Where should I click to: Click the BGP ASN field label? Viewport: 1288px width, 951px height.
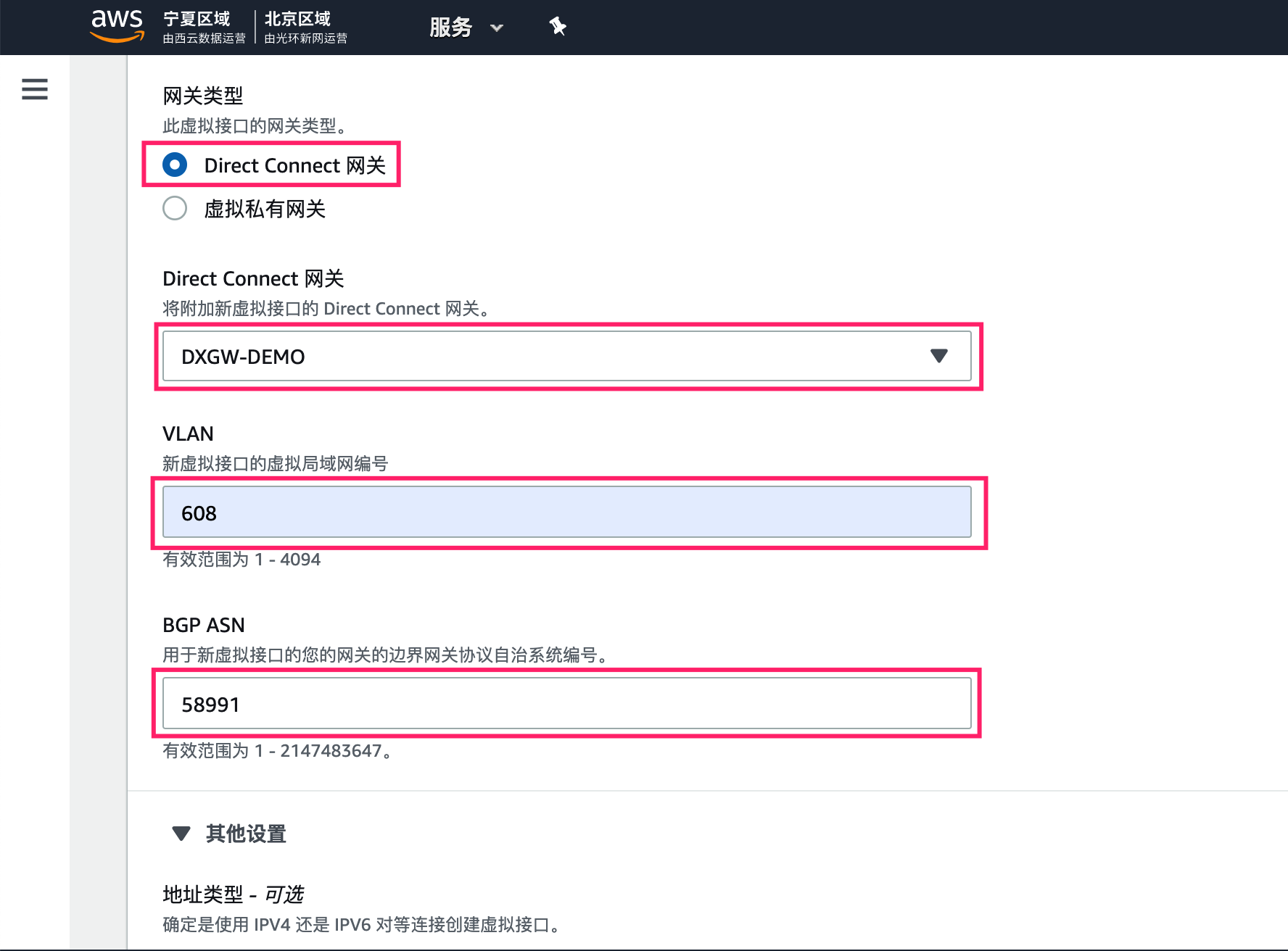point(204,625)
